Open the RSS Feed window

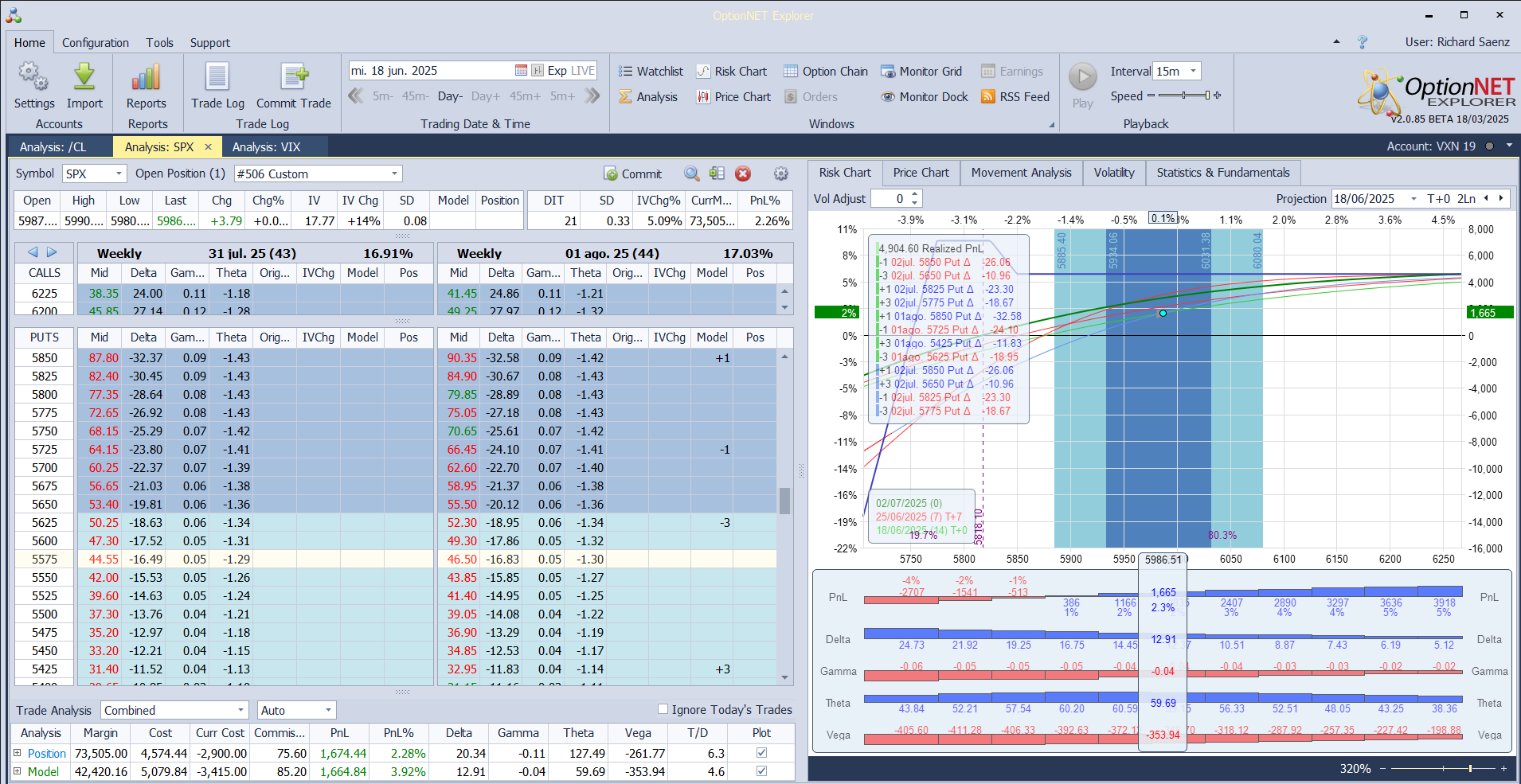click(1015, 96)
